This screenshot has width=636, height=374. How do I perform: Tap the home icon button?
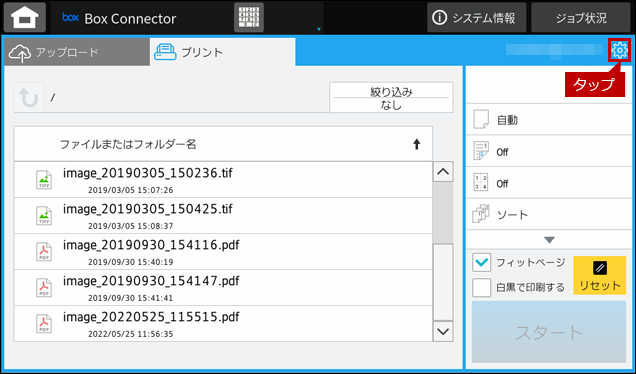pyautogui.click(x=25, y=17)
